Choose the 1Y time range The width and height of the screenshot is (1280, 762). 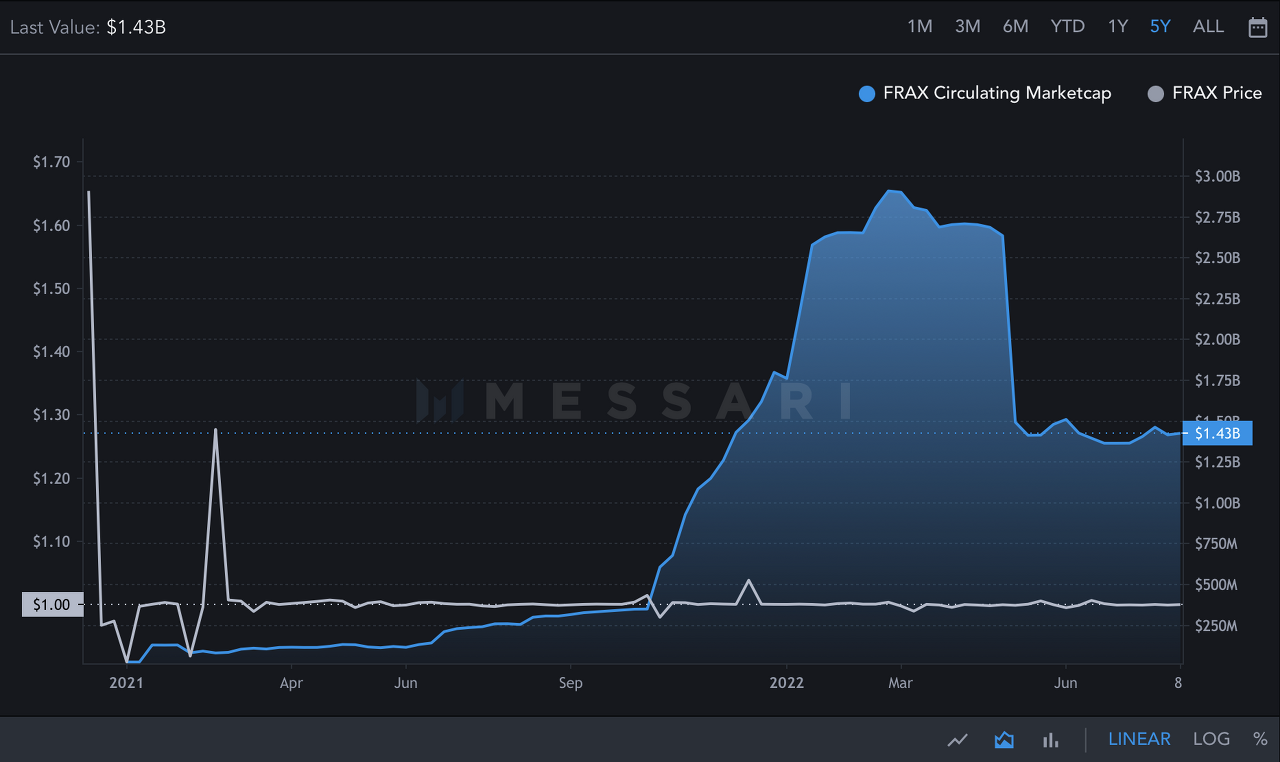click(1118, 27)
